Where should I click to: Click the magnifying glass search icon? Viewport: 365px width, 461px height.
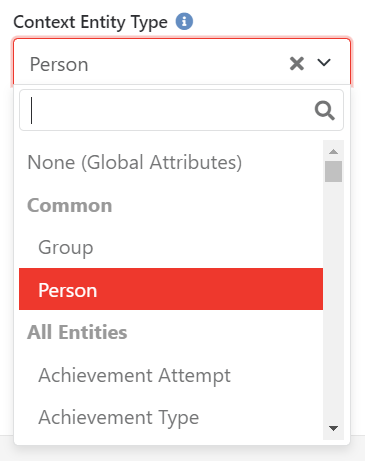pyautogui.click(x=325, y=110)
